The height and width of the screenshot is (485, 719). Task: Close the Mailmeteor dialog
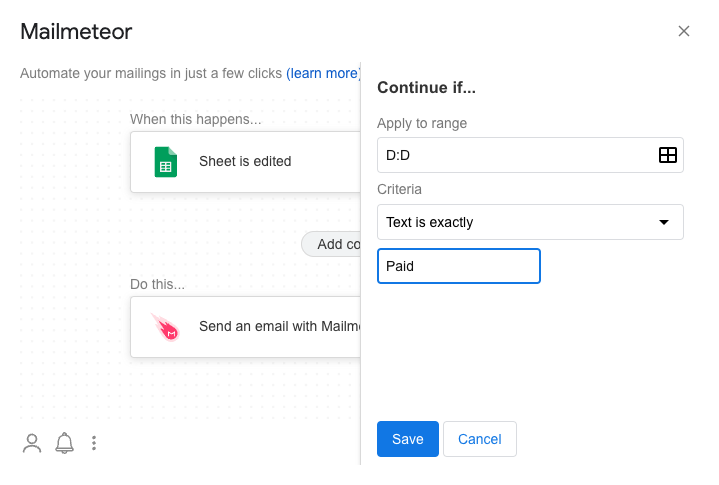[684, 31]
